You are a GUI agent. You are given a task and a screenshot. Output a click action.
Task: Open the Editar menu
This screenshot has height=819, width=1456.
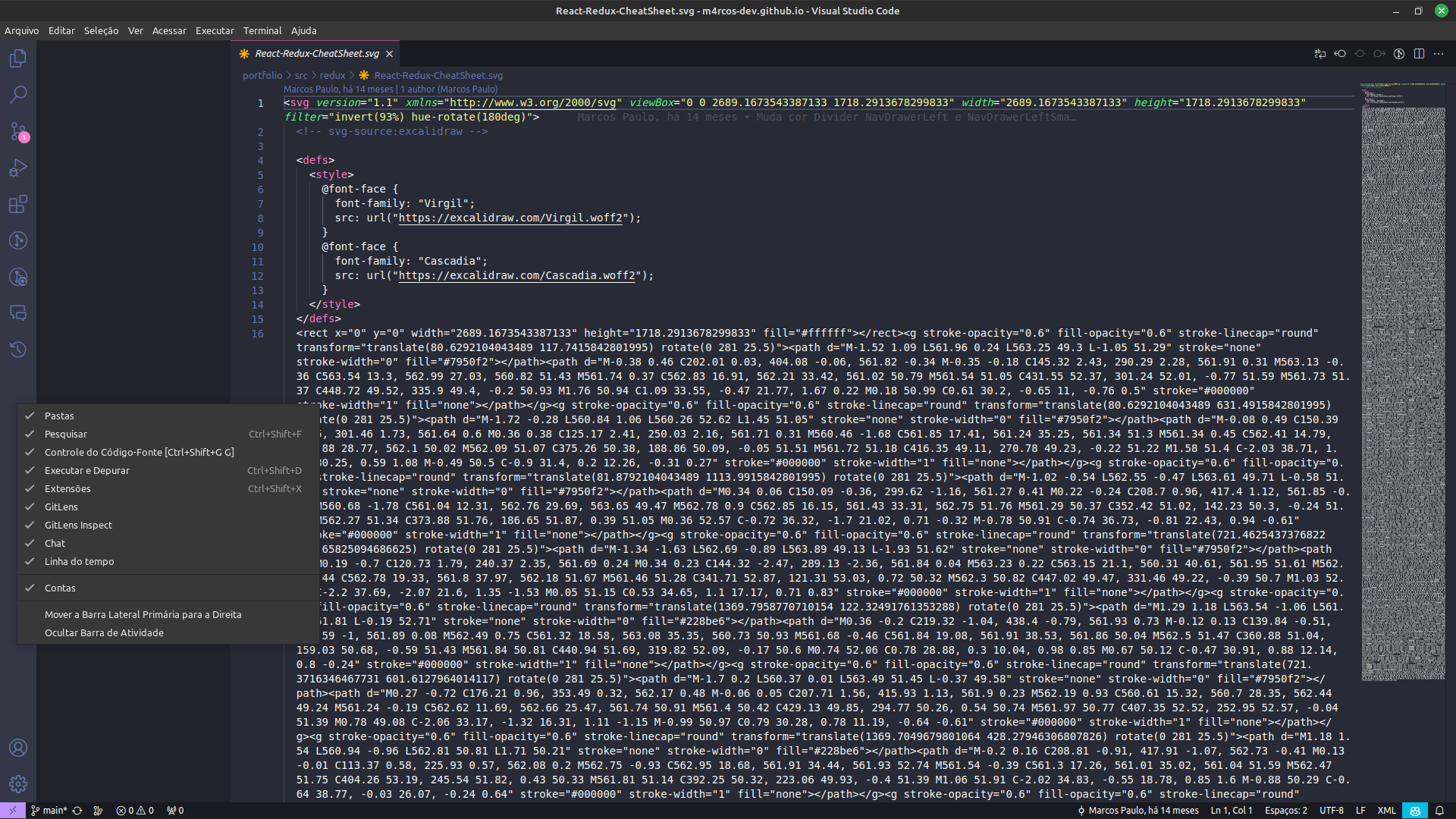click(x=61, y=30)
